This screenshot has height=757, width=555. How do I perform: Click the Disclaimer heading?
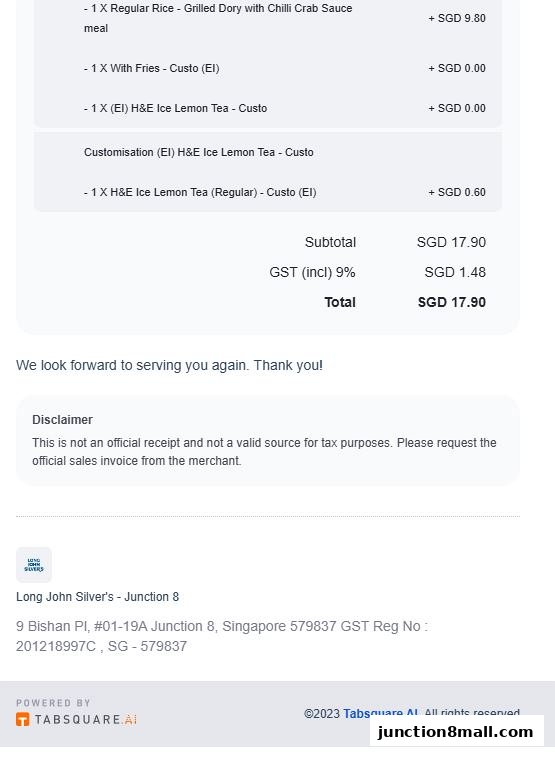click(62, 420)
